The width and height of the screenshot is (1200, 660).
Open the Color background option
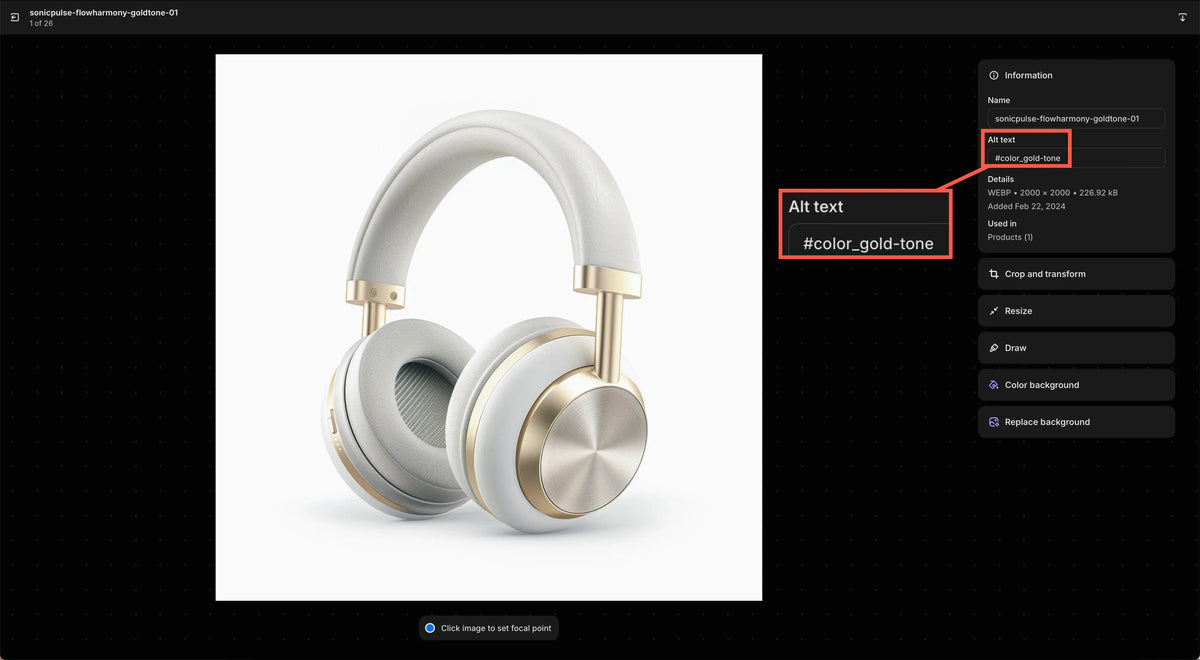[x=1076, y=385]
